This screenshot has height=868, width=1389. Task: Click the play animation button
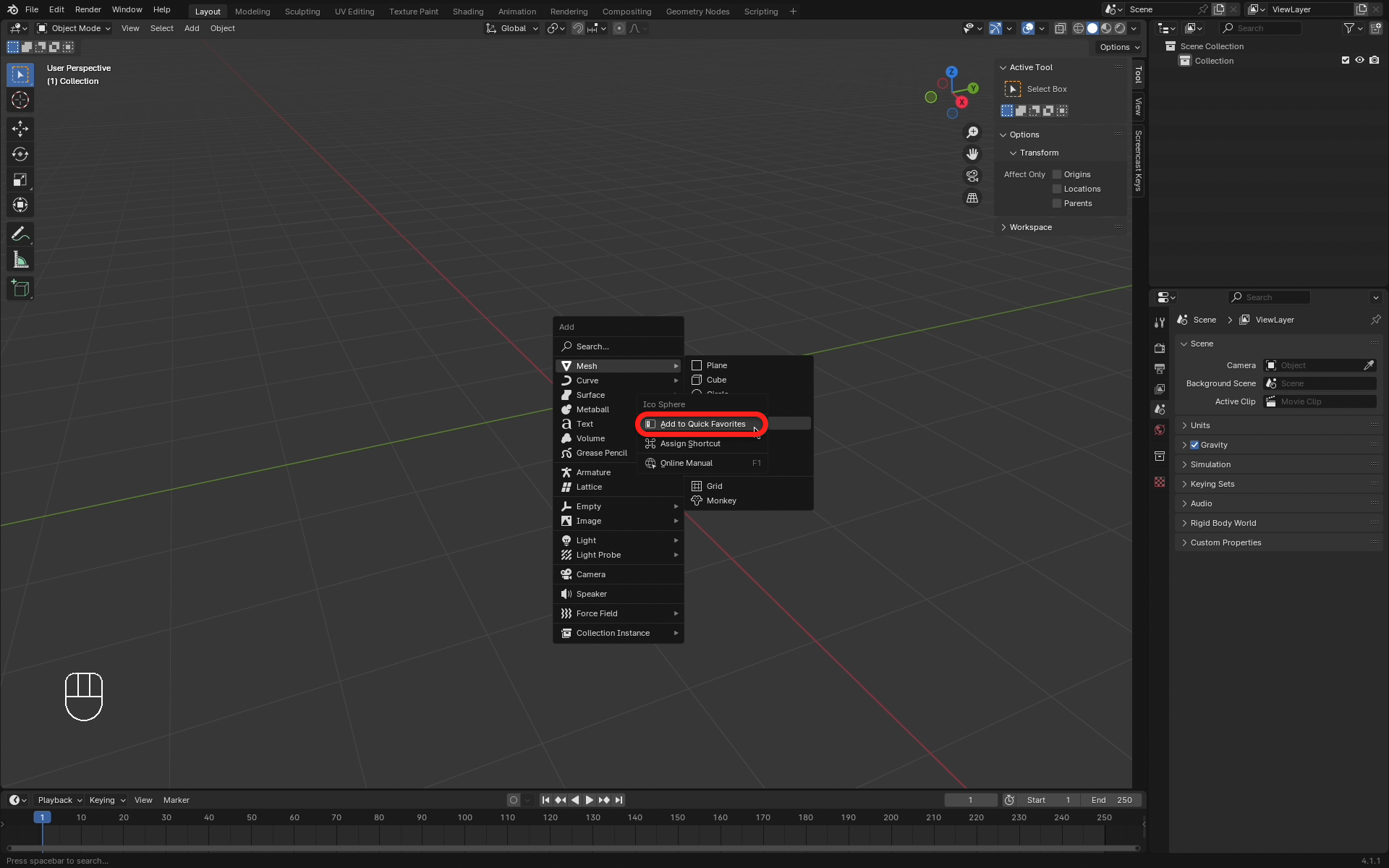pyautogui.click(x=589, y=800)
